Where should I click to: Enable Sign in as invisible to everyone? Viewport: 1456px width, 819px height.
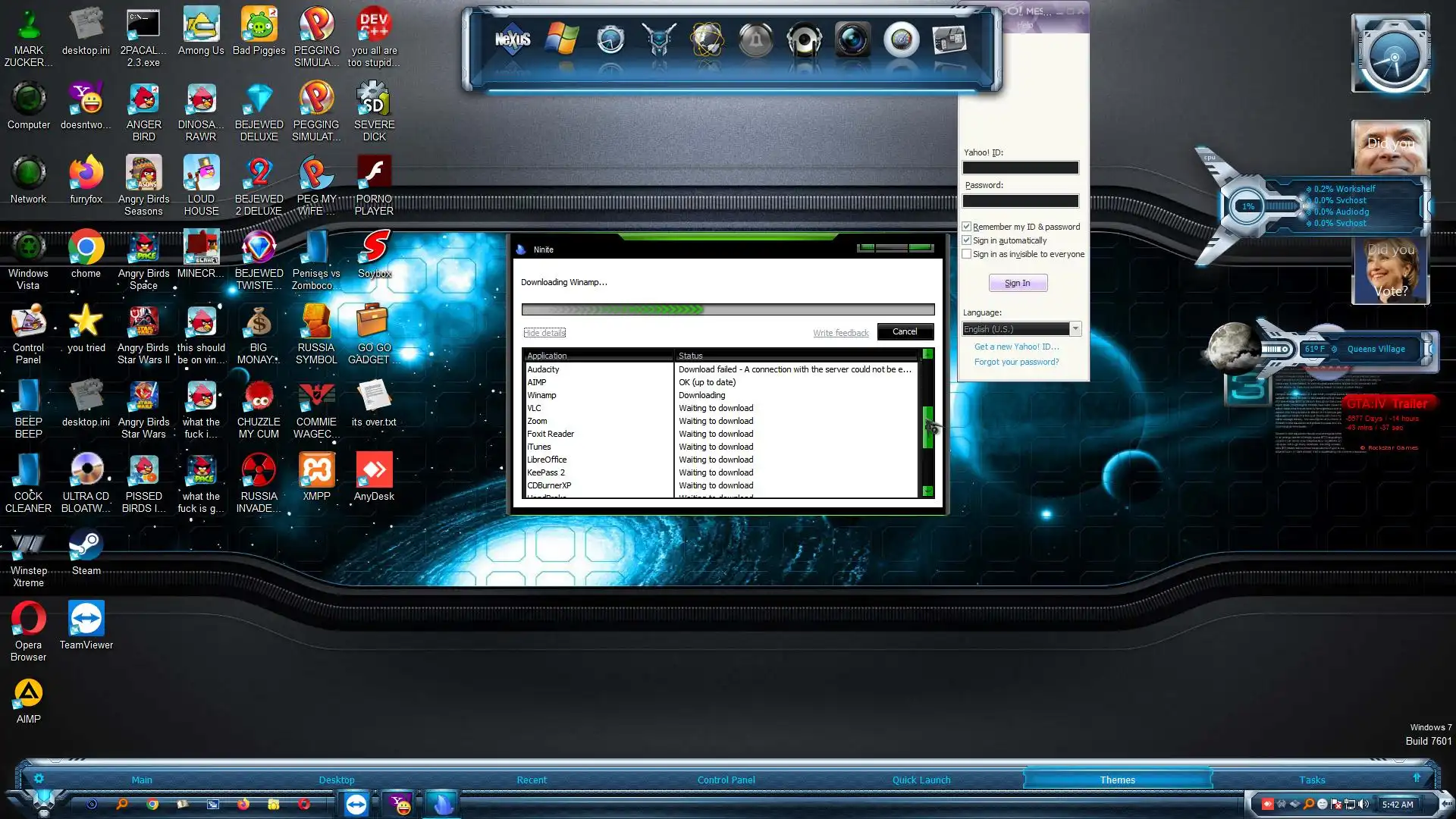click(967, 254)
